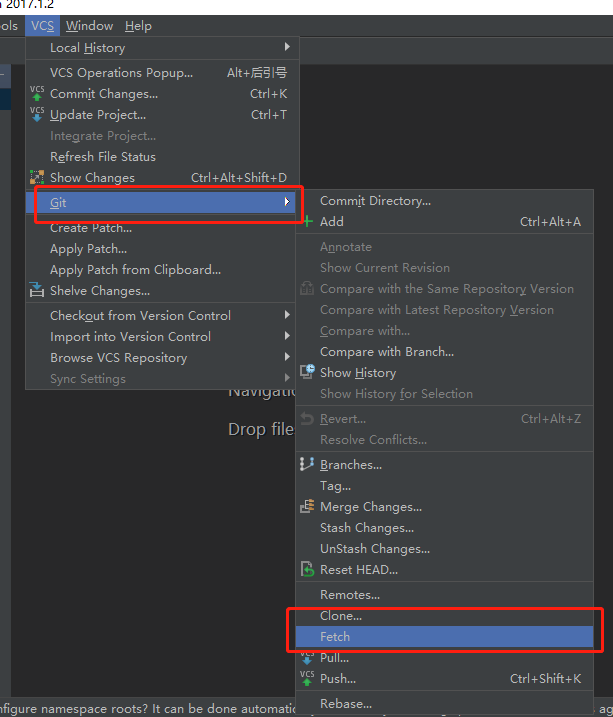The image size is (613, 717).
Task: Open VCS Operations Popup
Action: [x=162, y=73]
